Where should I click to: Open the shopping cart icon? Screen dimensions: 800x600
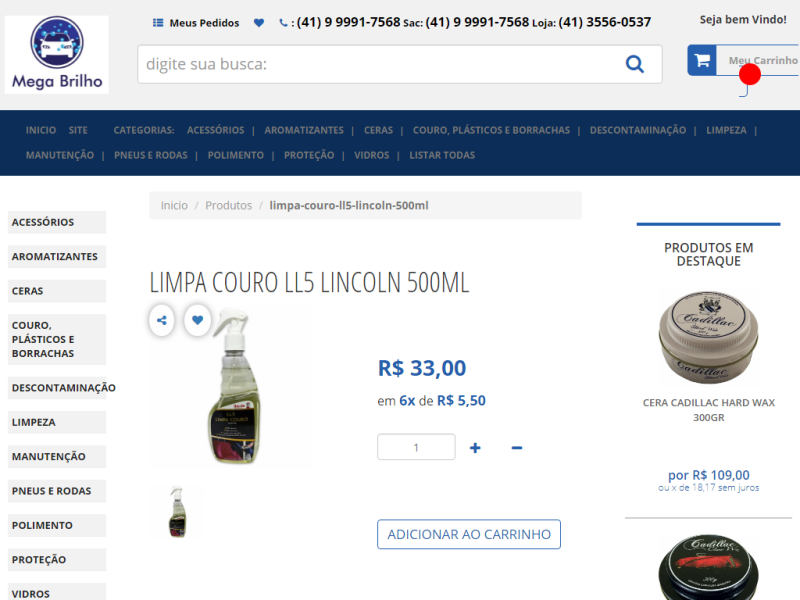coord(702,60)
